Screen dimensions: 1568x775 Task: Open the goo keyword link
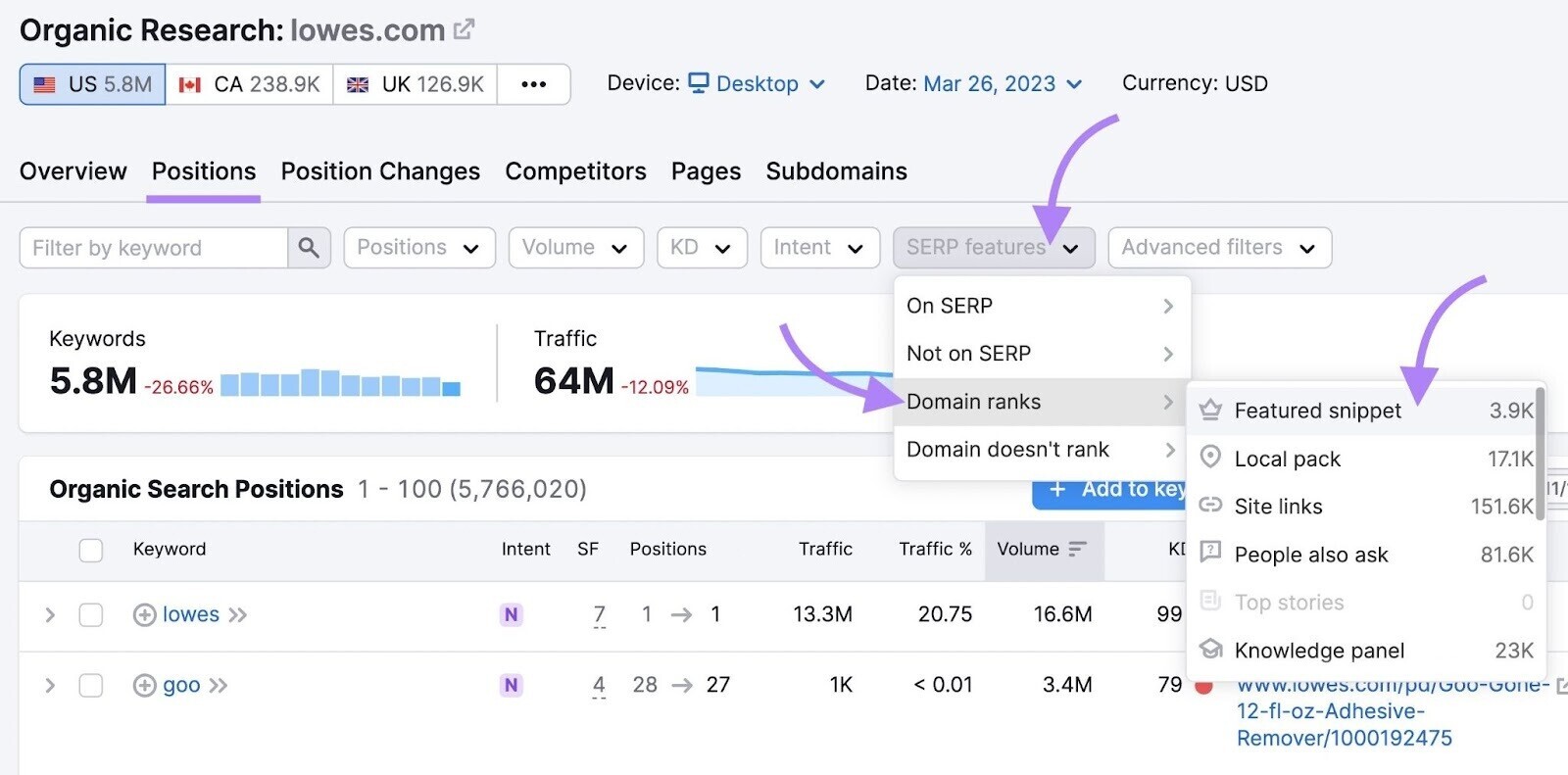181,685
